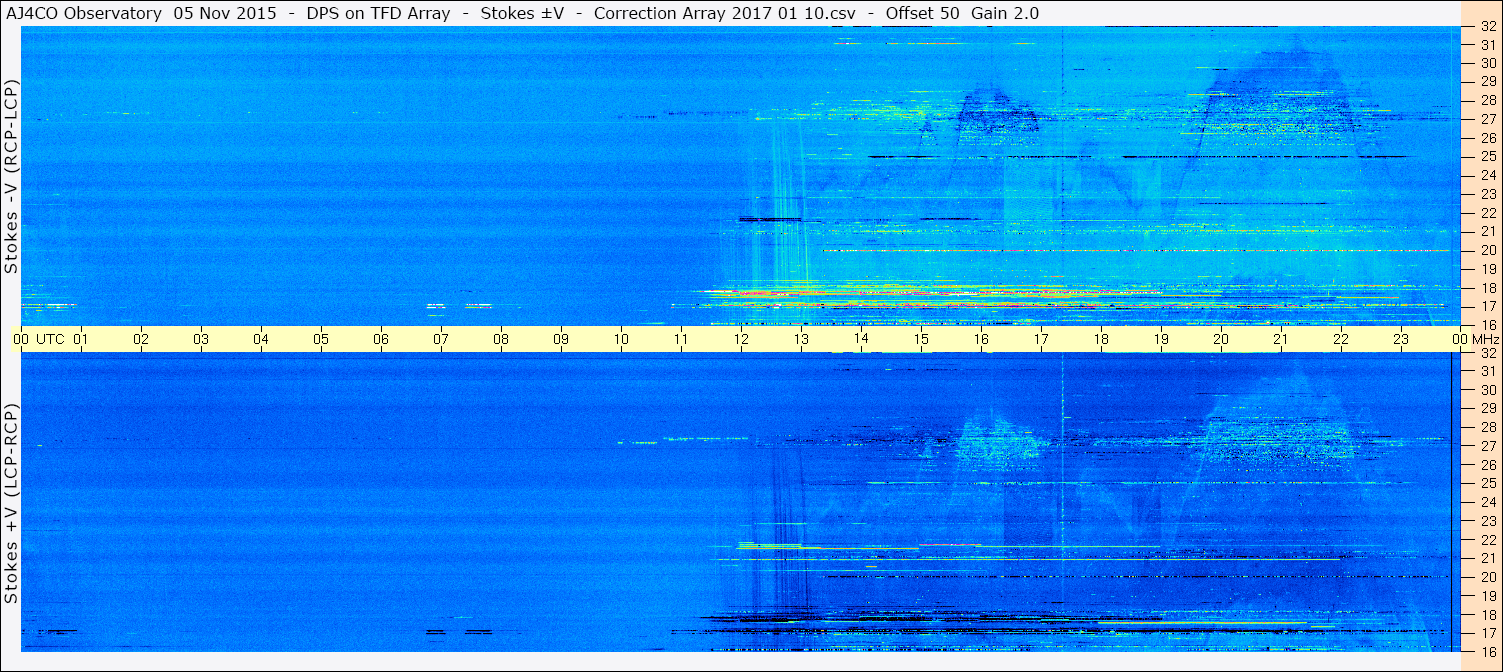
Task: Select the 02 hour marker on the time axis
Action: pyautogui.click(x=141, y=339)
